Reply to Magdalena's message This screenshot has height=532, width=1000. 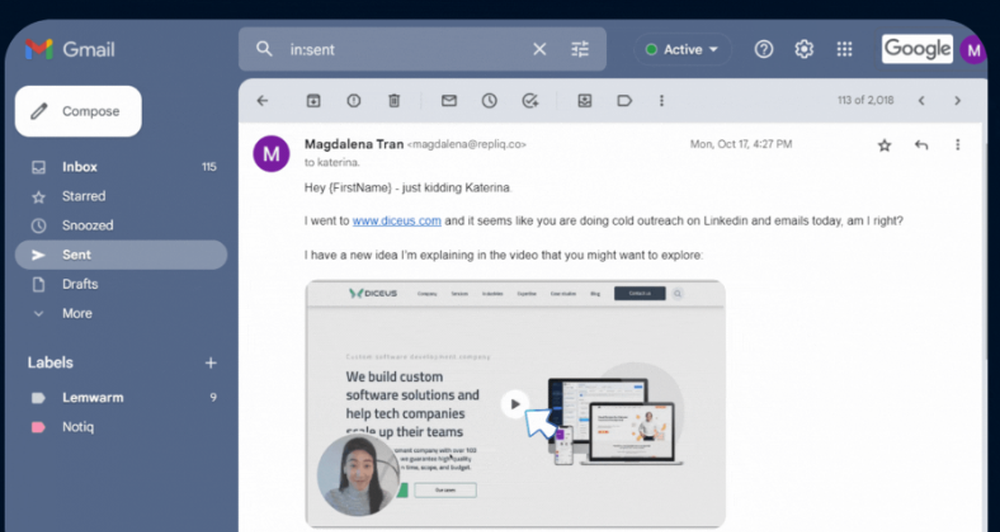[921, 145]
